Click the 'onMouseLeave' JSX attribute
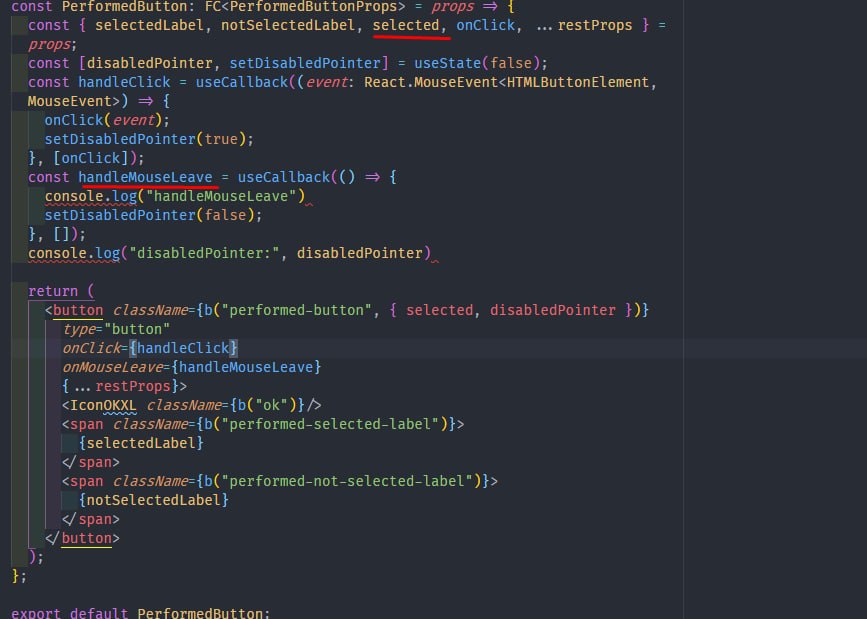Screen dimensions: 867x619 (x=112, y=367)
